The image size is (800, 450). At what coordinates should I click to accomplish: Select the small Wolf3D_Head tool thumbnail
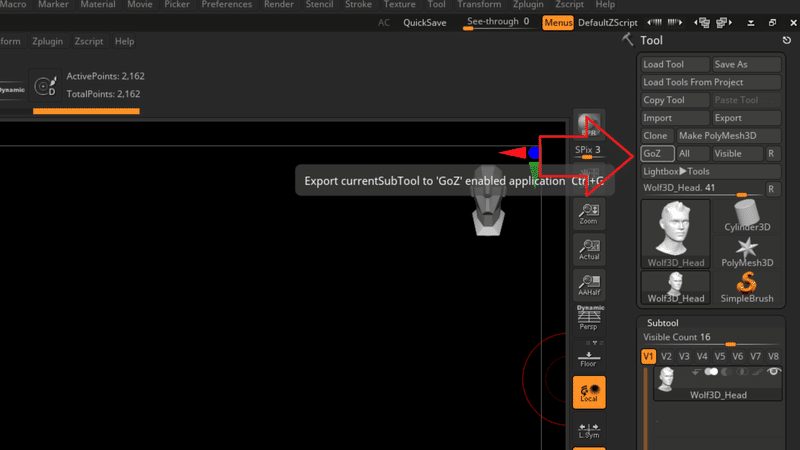676,287
